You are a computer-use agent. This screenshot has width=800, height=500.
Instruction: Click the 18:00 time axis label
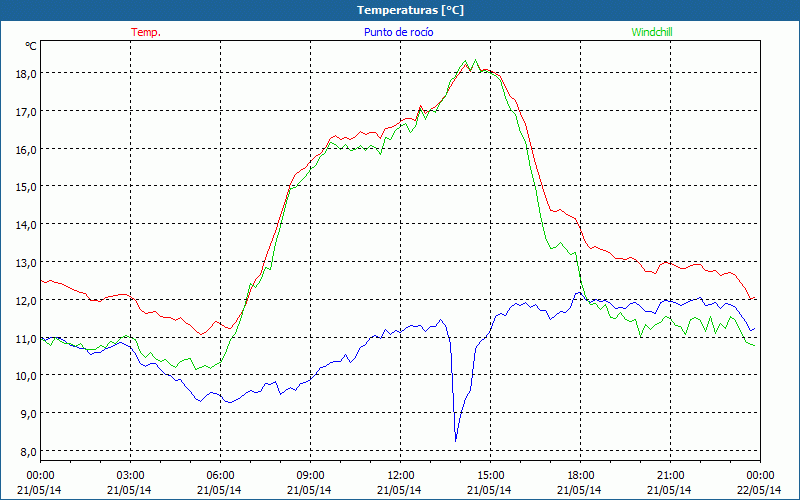(581, 475)
